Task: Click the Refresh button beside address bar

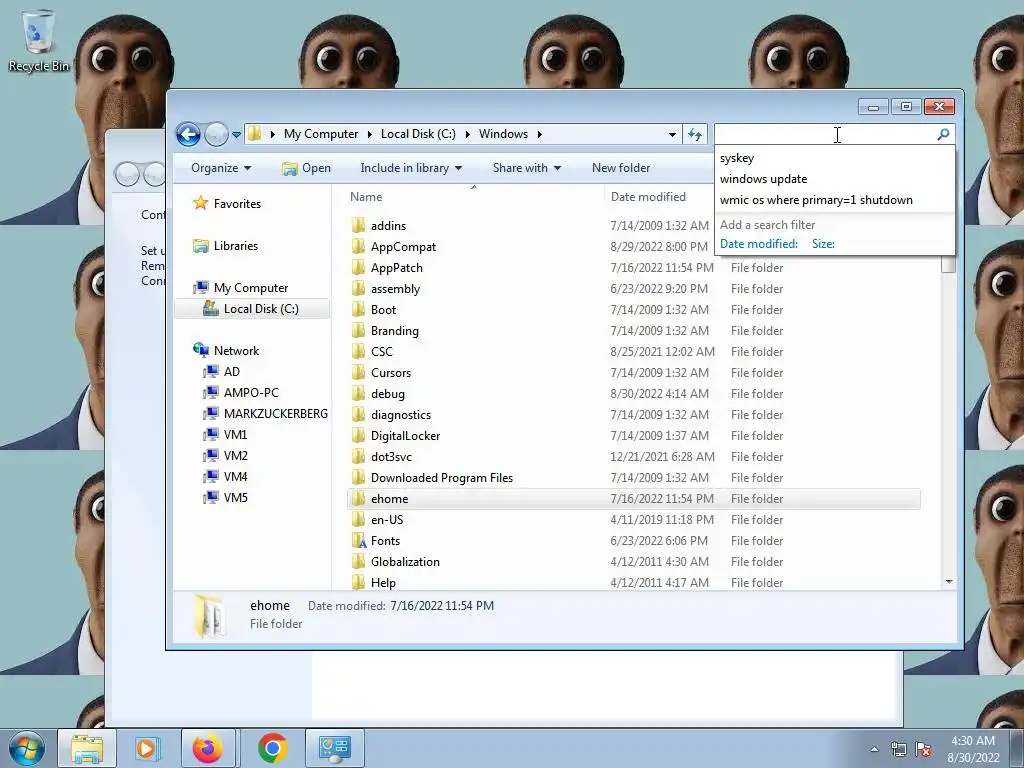Action: coord(695,135)
